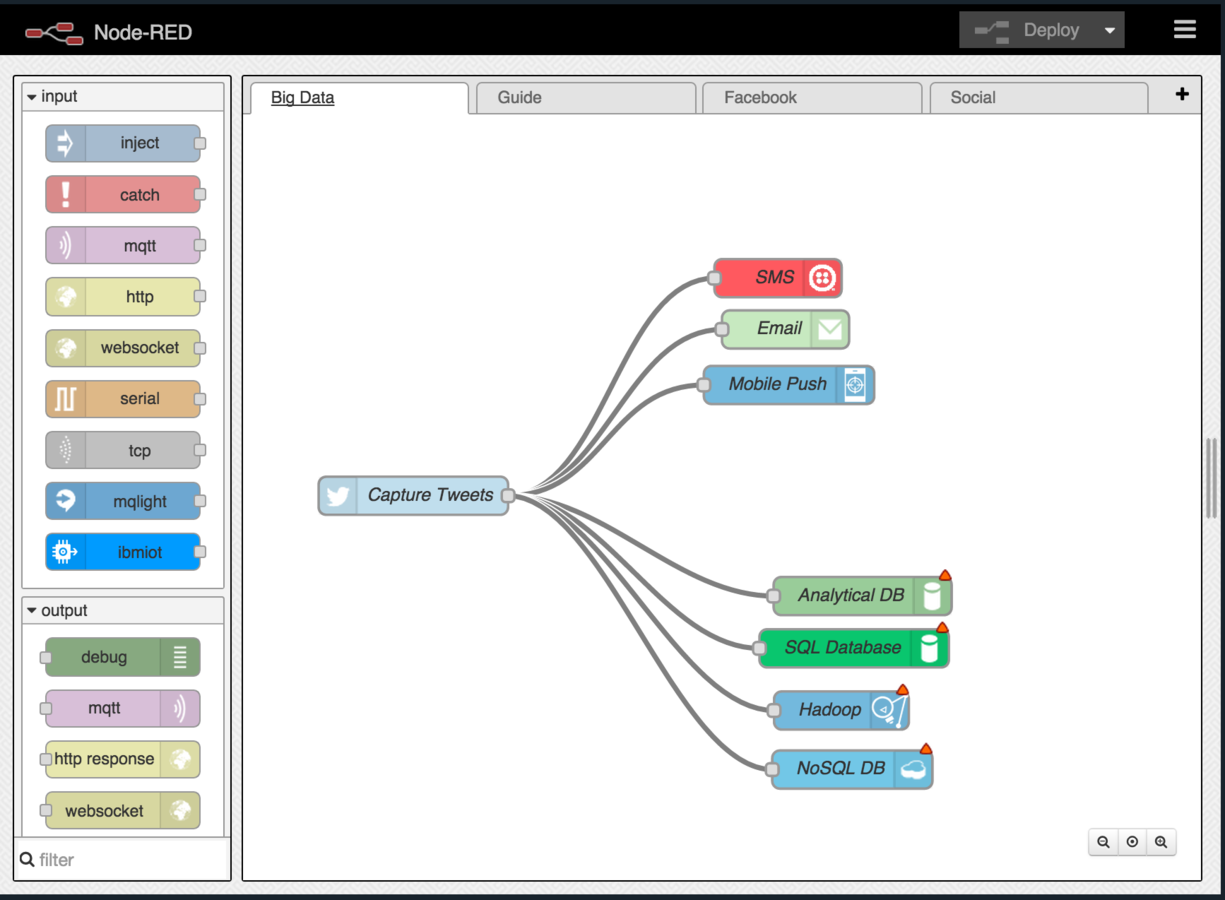Image resolution: width=1225 pixels, height=900 pixels.
Task: Select the SQL Database node
Action: click(853, 648)
